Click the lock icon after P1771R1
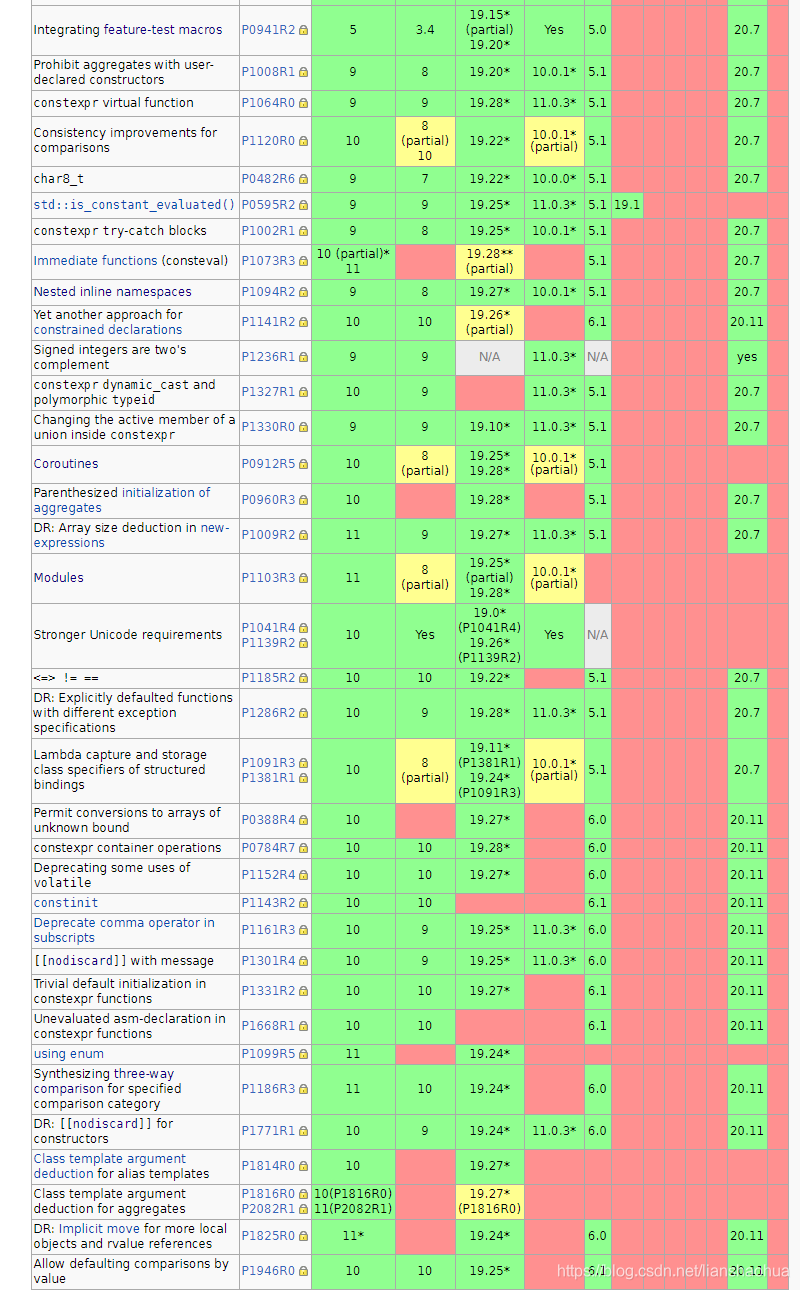Screen dimensions: 800x1290 303,1131
